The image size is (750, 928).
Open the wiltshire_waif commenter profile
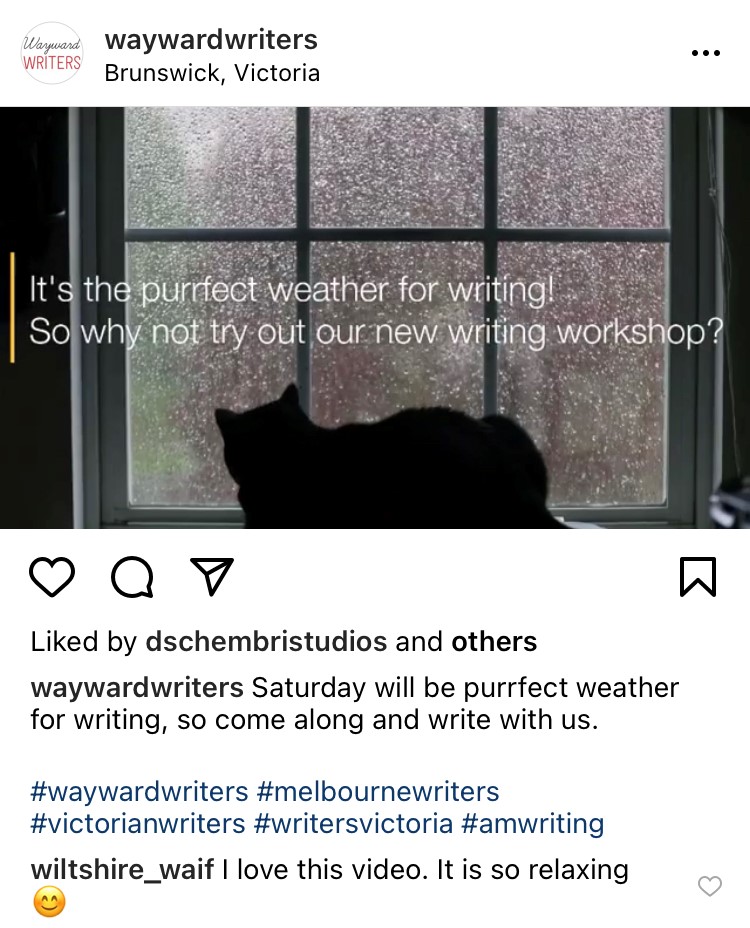coord(122,870)
